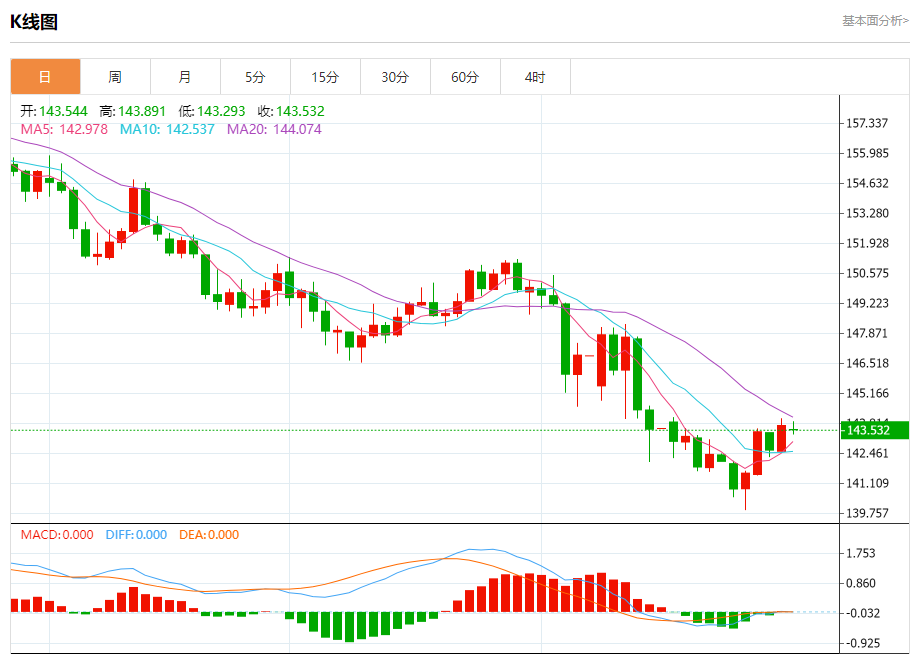
Task: Open the 基本面分析 link
Action: coord(875,21)
